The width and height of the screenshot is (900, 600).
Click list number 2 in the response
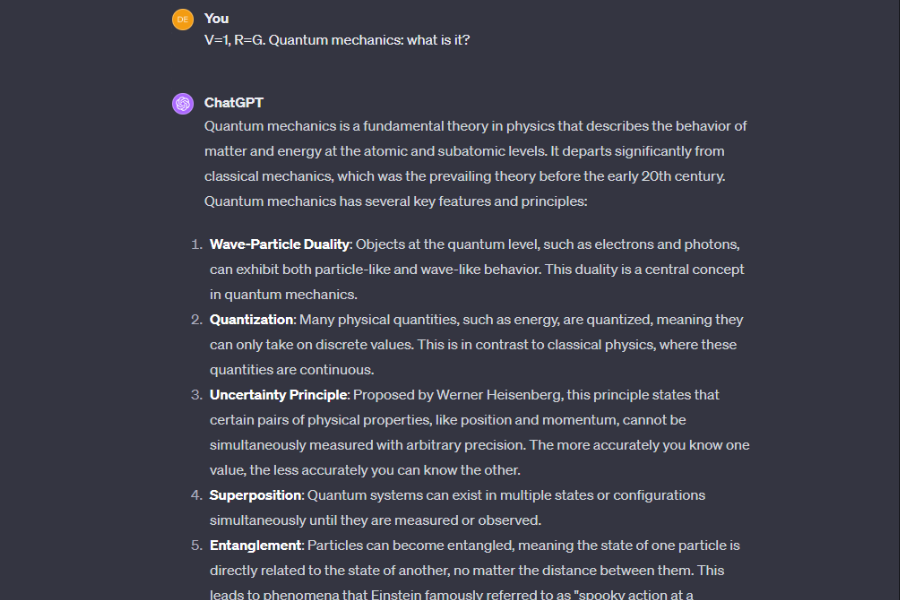point(196,320)
